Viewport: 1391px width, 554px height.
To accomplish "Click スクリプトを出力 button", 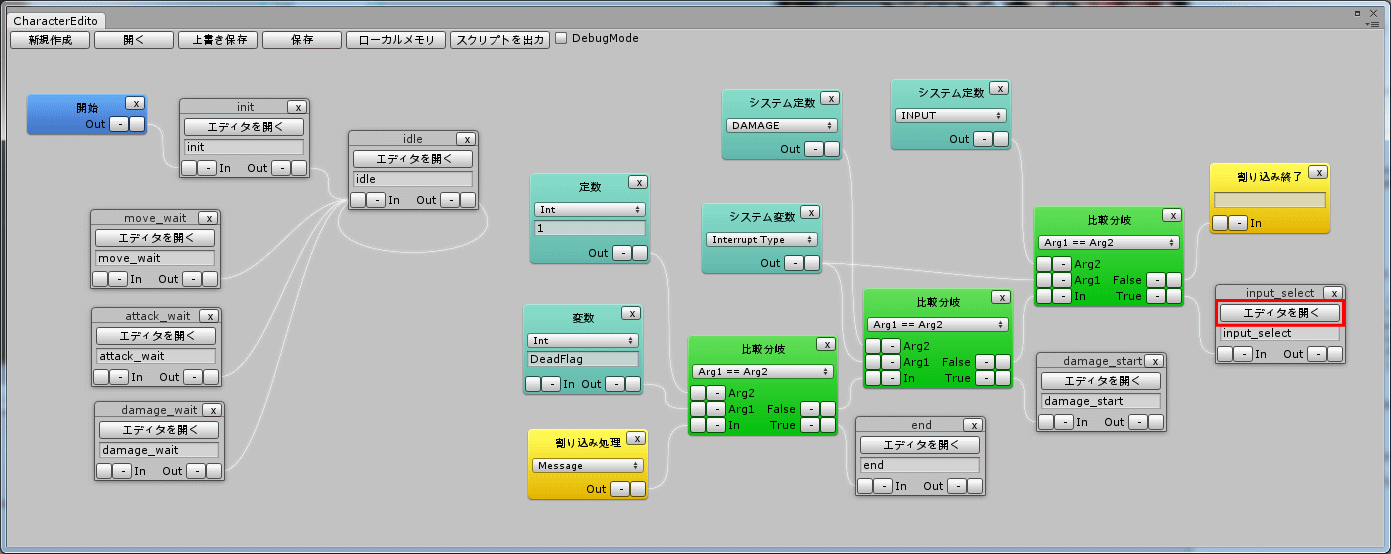I will click(x=500, y=40).
